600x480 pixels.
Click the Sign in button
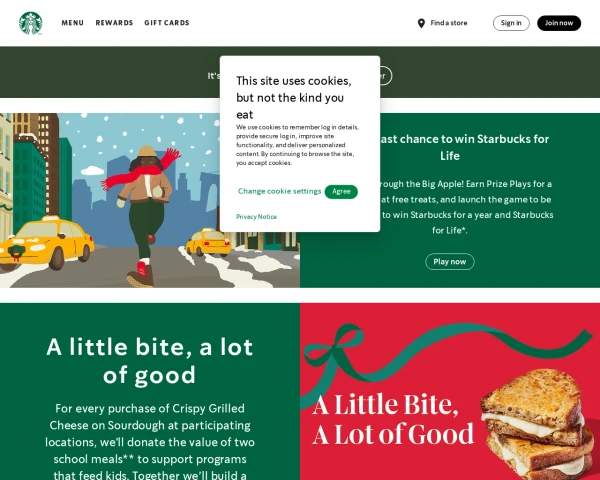[x=511, y=23]
